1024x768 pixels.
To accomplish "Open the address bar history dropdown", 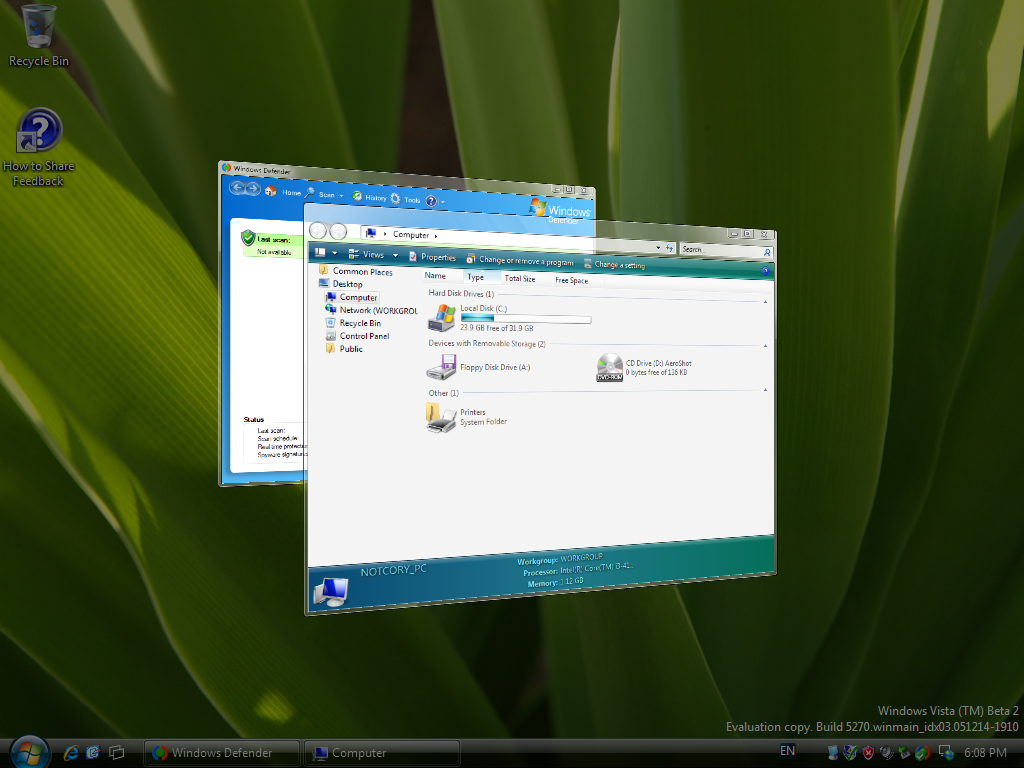I will (658, 248).
